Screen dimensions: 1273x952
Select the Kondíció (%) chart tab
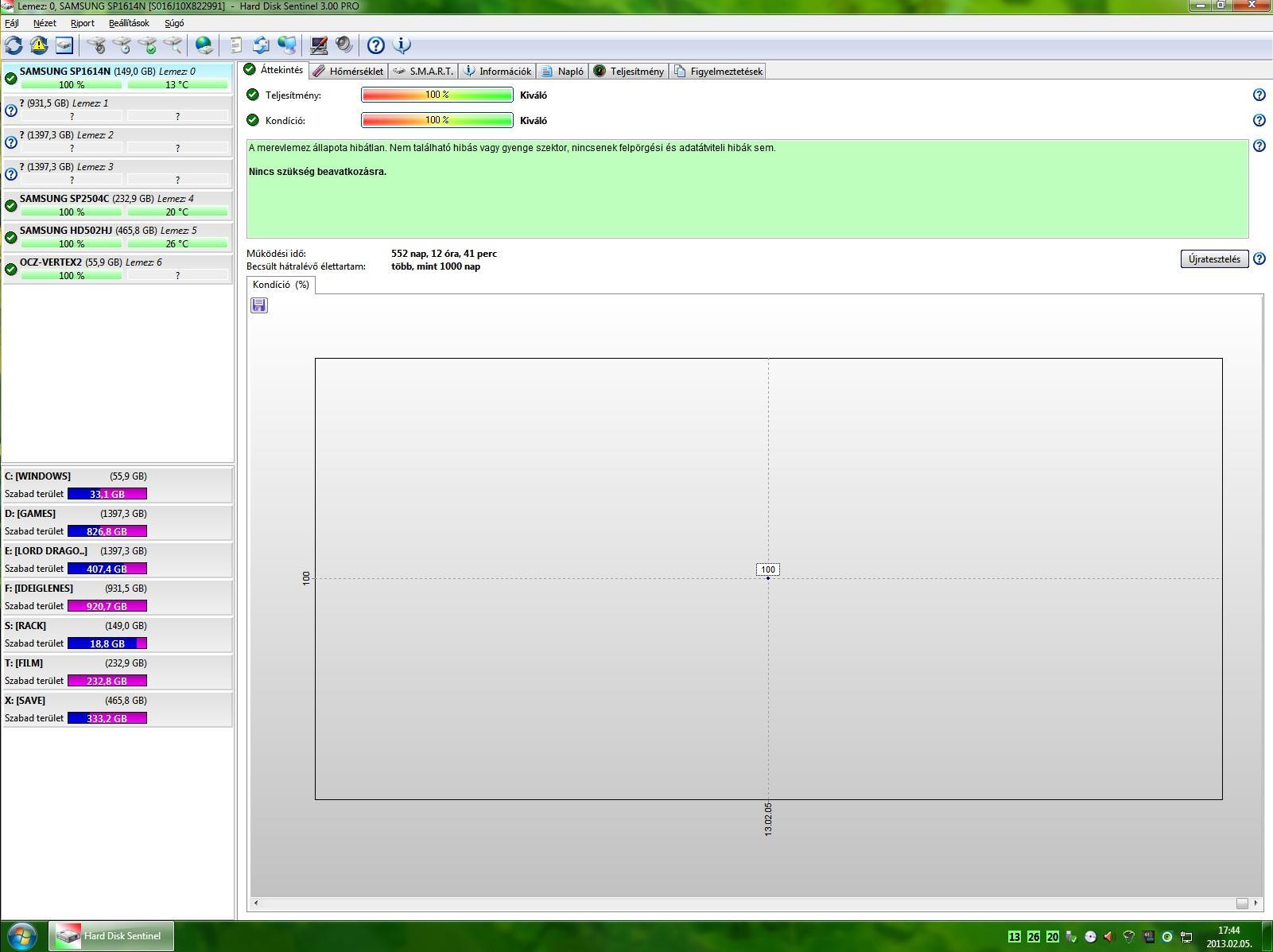281,285
